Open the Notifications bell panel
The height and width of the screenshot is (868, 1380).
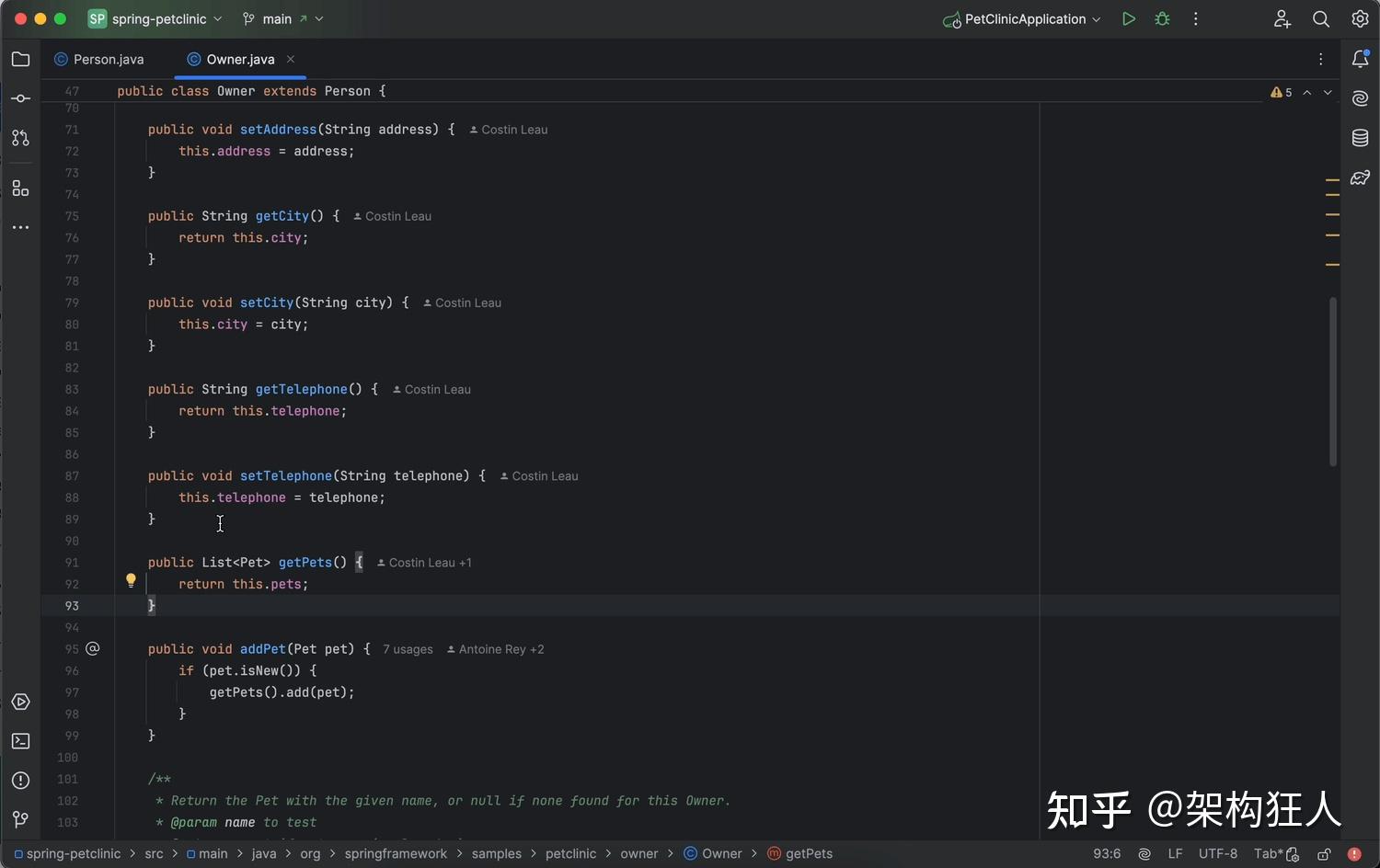(x=1360, y=60)
